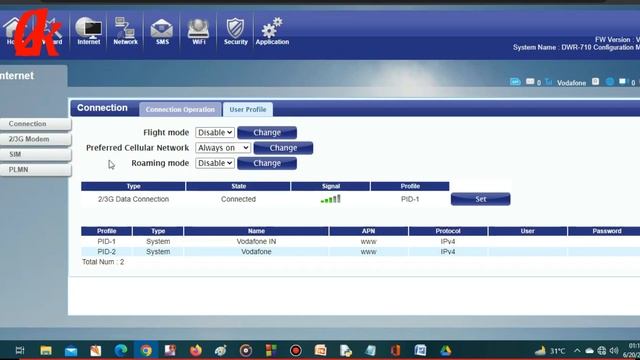
Task: Open the Security shield icon
Action: click(236, 31)
